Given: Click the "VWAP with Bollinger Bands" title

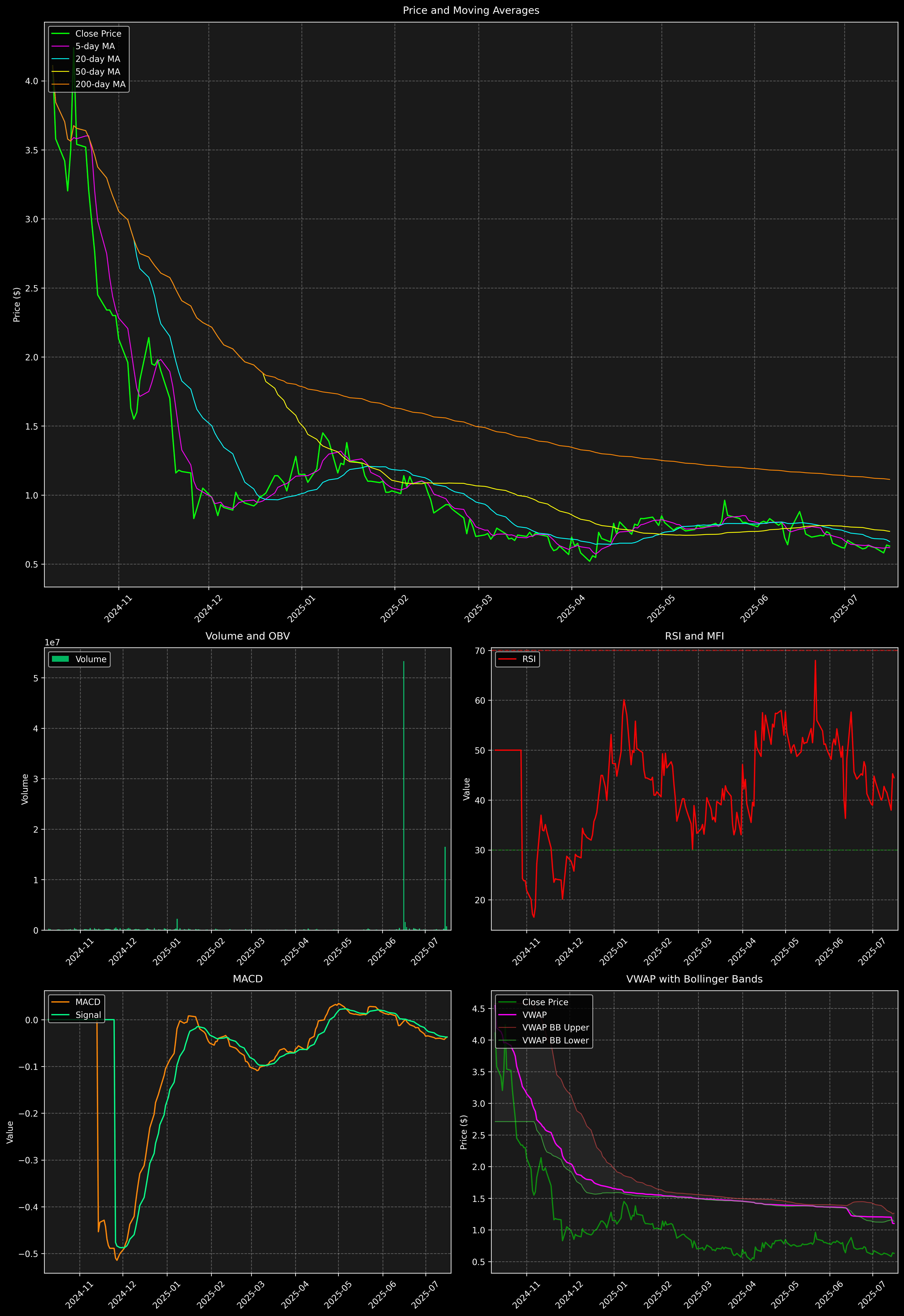Looking at the screenshot, I should pyautogui.click(x=694, y=979).
